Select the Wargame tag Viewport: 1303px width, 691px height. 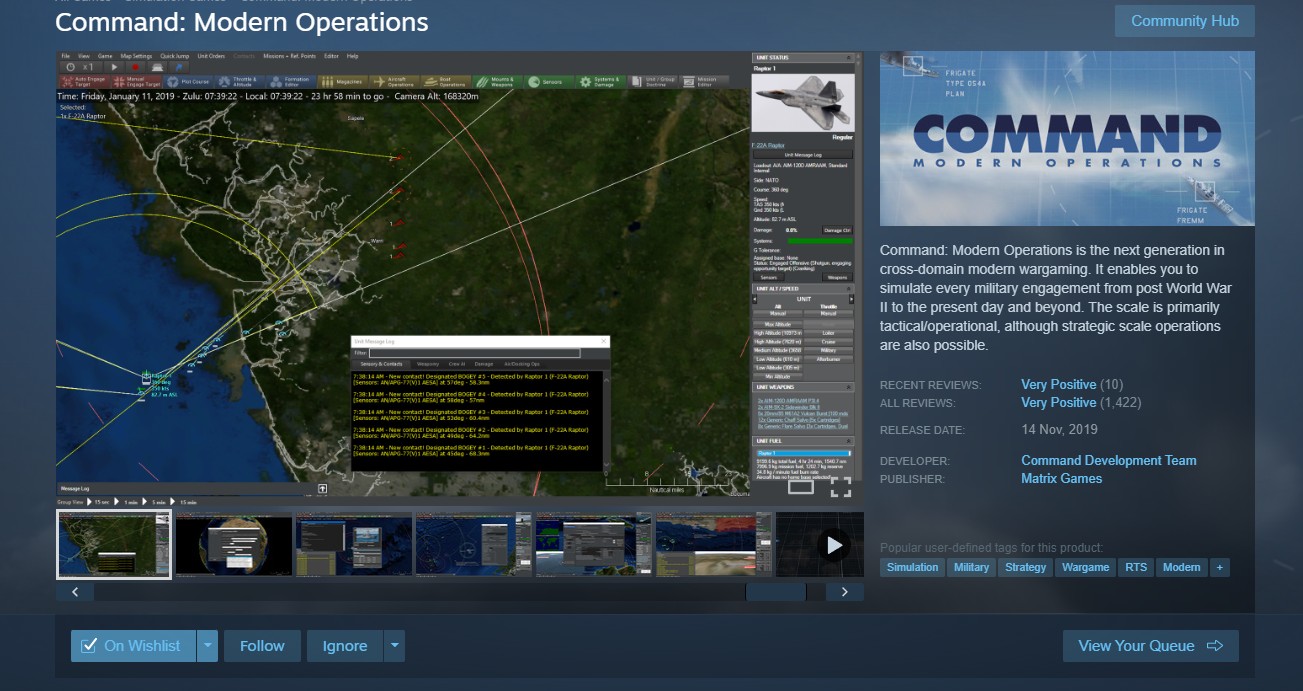1085,567
